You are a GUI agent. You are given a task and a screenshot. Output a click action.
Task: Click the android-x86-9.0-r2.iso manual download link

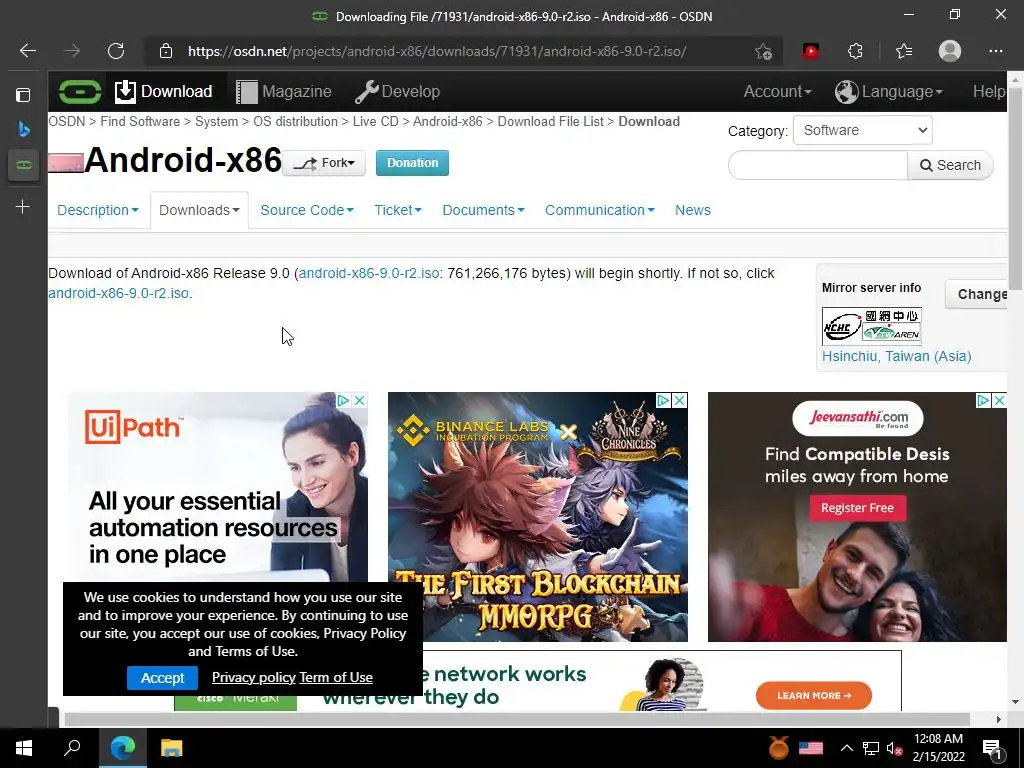click(x=119, y=293)
